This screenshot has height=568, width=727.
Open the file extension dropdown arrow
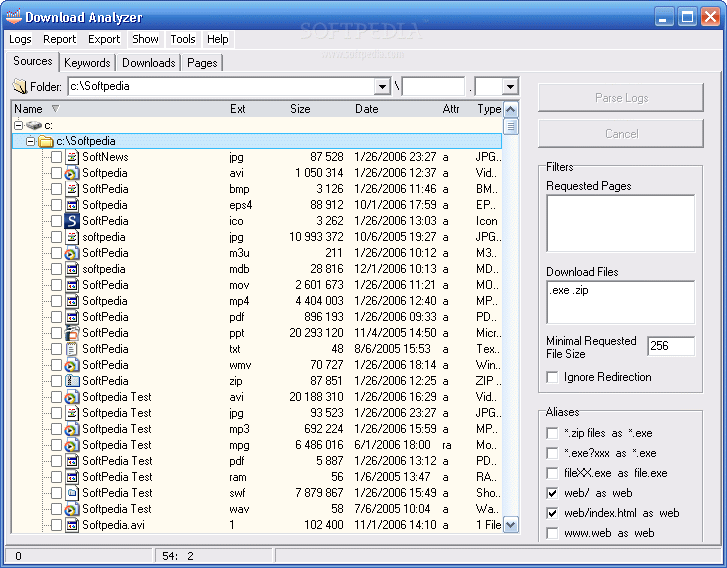point(510,86)
